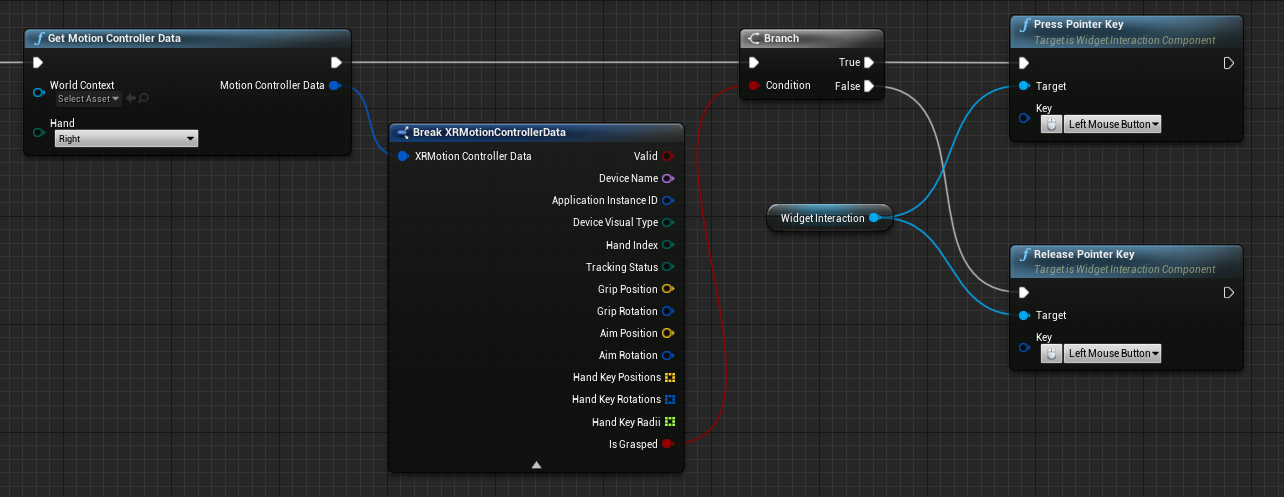This screenshot has width=1284, height=497.
Task: Click the Branch Condition input pin
Action: point(755,85)
